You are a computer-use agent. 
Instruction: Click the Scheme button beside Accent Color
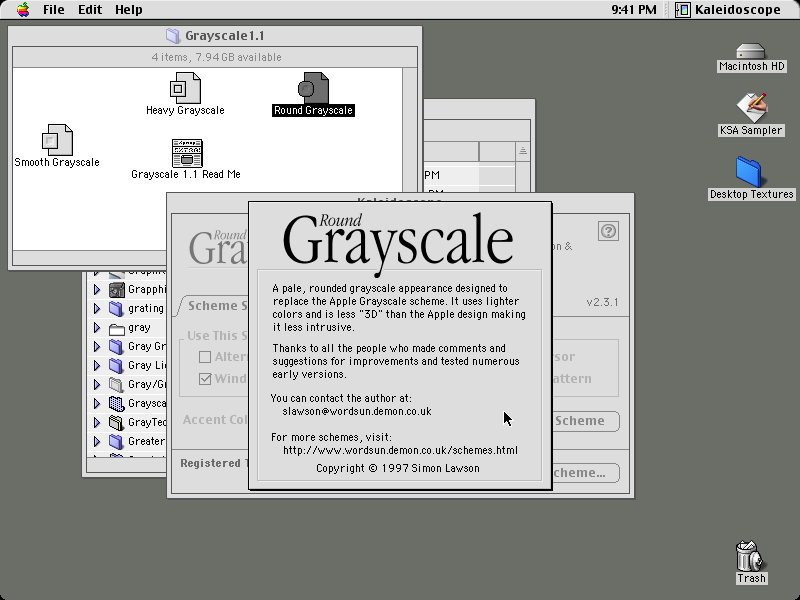point(586,421)
